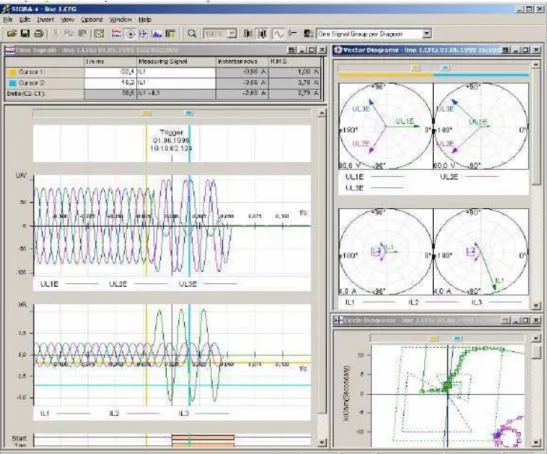Screen dimensions: 547x454
Task: Open the Edit menu
Action: 24,20
